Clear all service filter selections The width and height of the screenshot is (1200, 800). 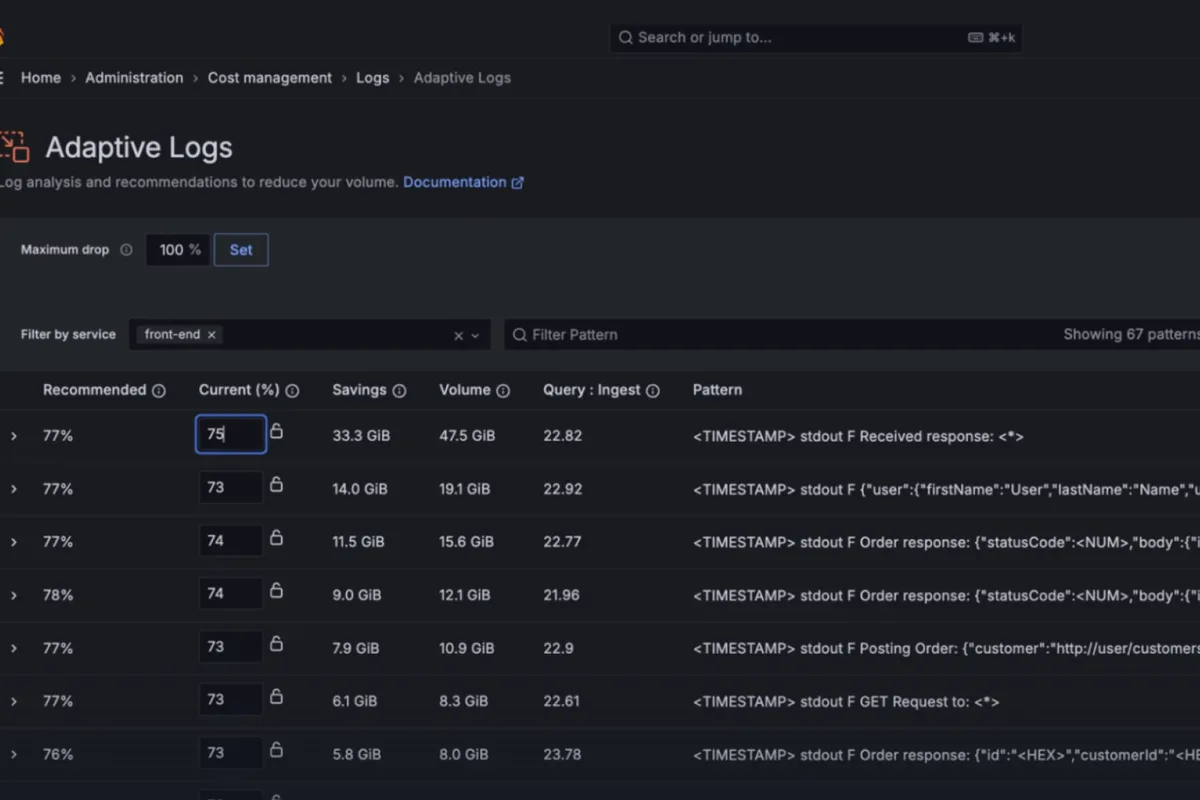tap(458, 336)
